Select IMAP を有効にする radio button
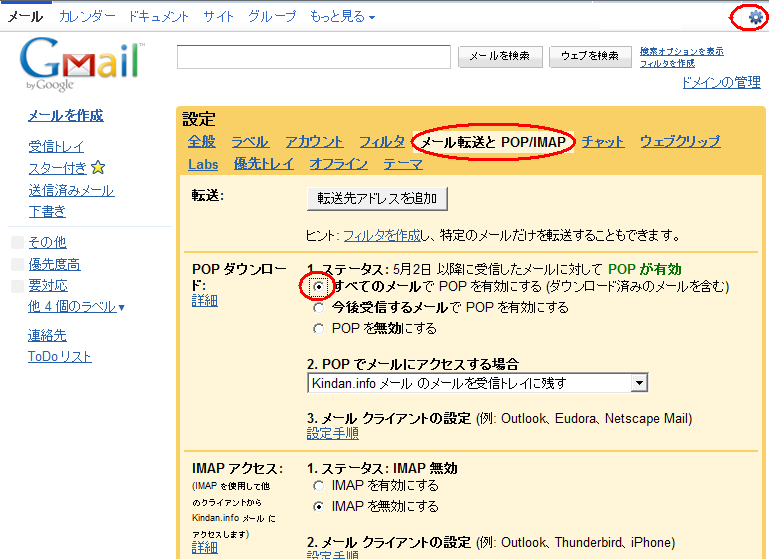This screenshot has height=559, width=769. [x=319, y=485]
